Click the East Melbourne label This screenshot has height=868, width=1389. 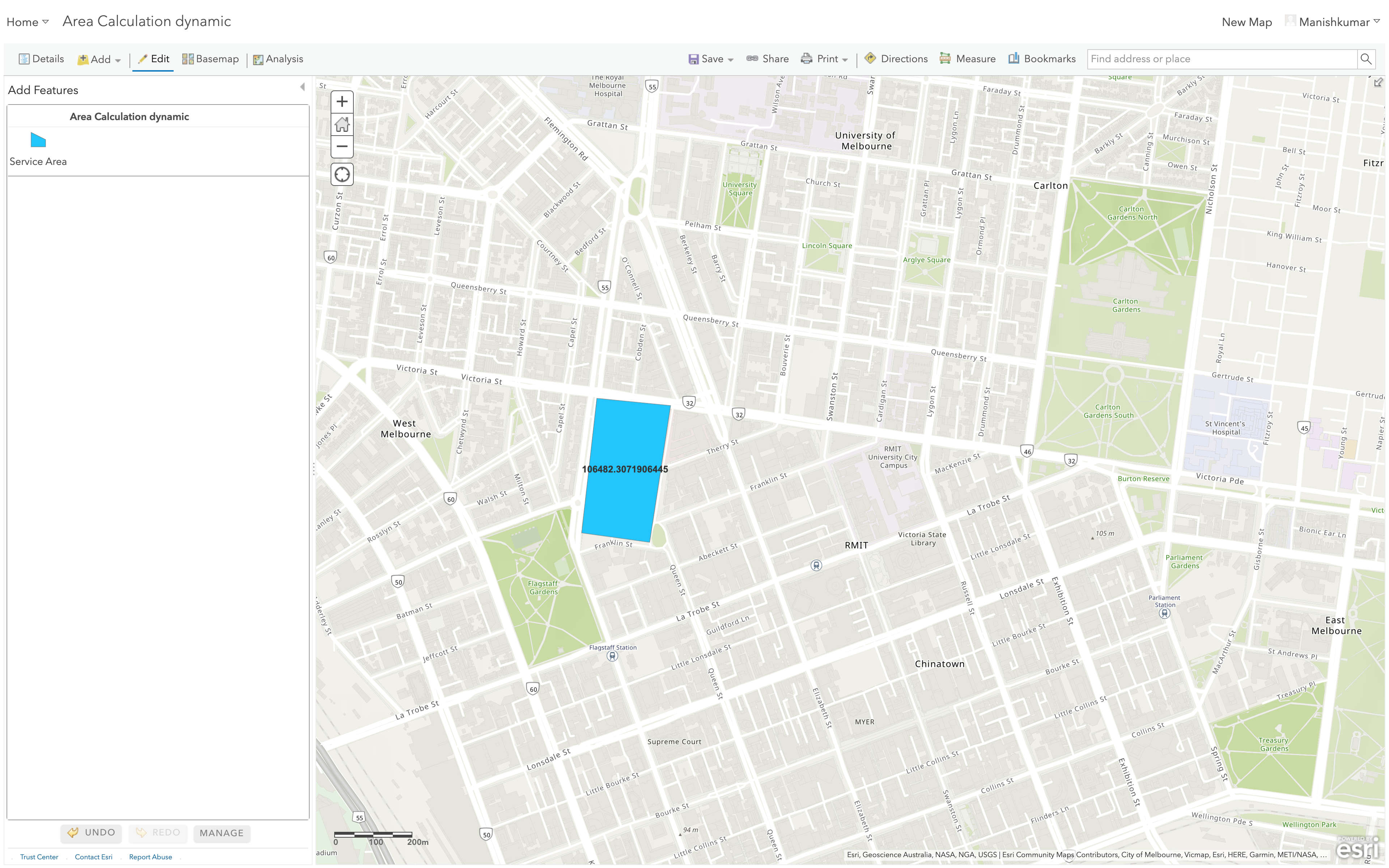pos(1336,626)
